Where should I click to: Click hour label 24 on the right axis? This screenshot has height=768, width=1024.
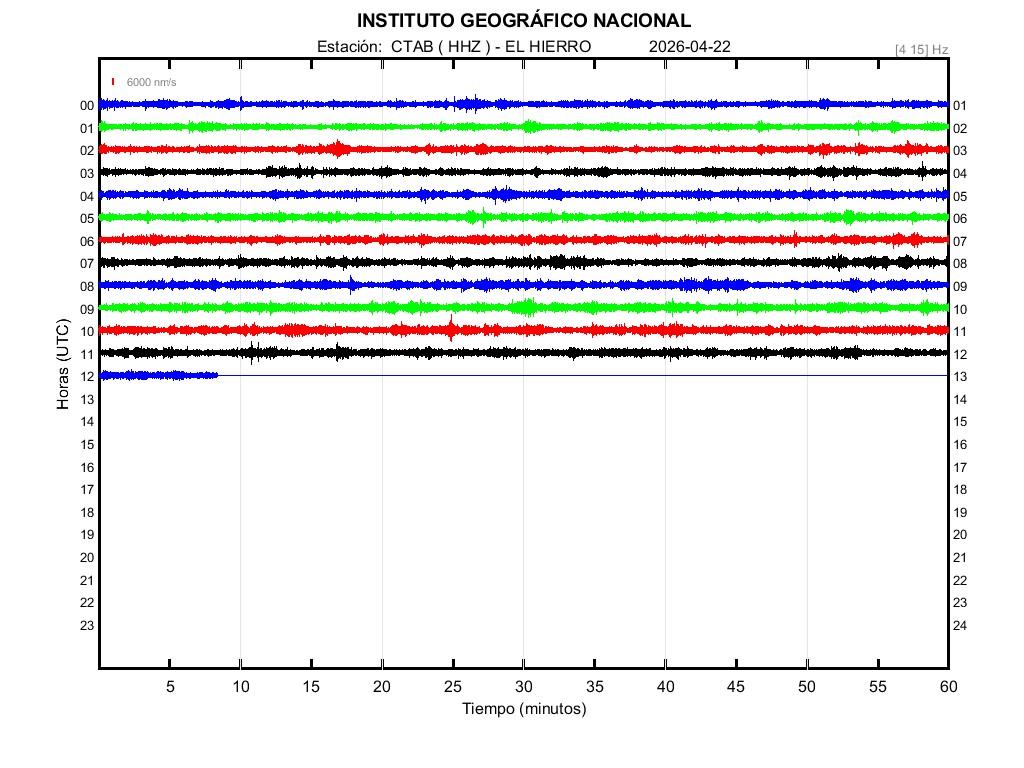[960, 626]
